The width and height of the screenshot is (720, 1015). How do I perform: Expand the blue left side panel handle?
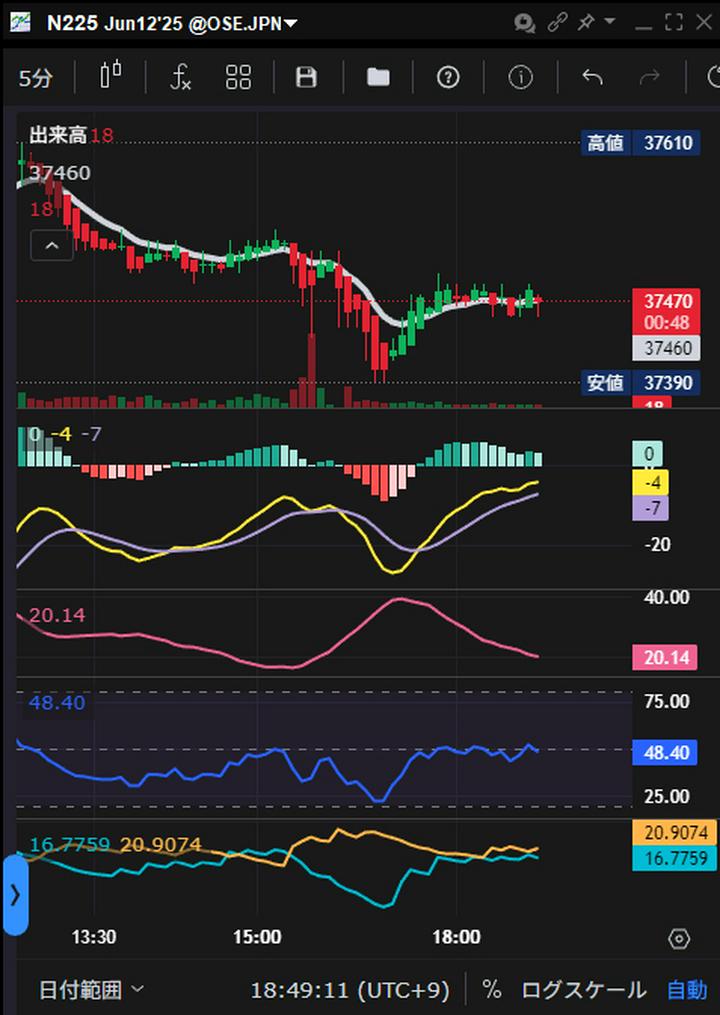[14, 895]
